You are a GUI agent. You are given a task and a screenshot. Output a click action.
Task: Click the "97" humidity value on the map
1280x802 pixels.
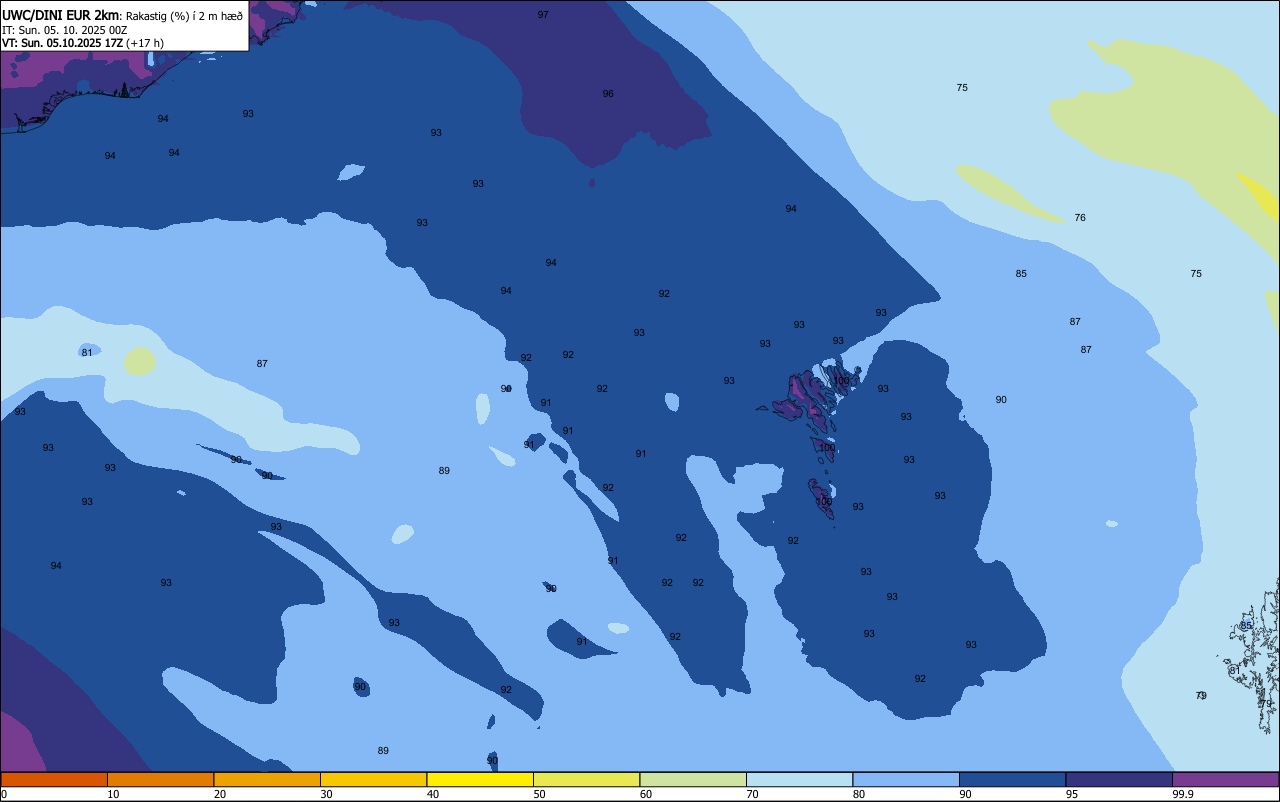(x=543, y=15)
